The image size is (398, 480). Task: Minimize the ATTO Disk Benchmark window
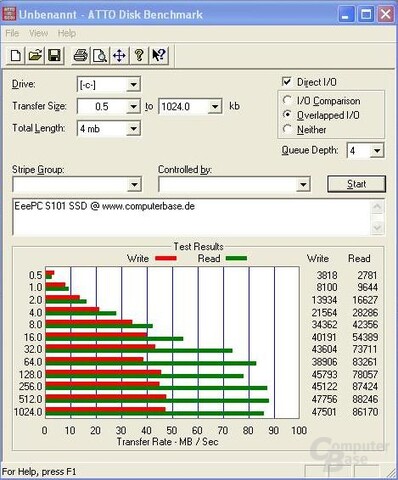[346, 14]
